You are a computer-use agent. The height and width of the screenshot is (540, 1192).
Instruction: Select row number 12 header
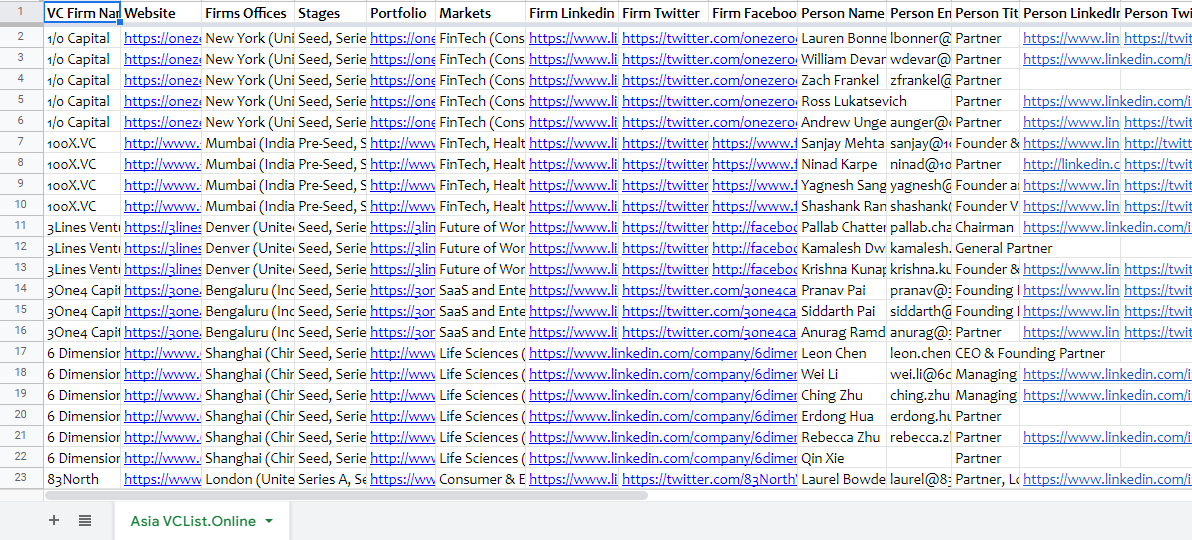tap(21, 248)
